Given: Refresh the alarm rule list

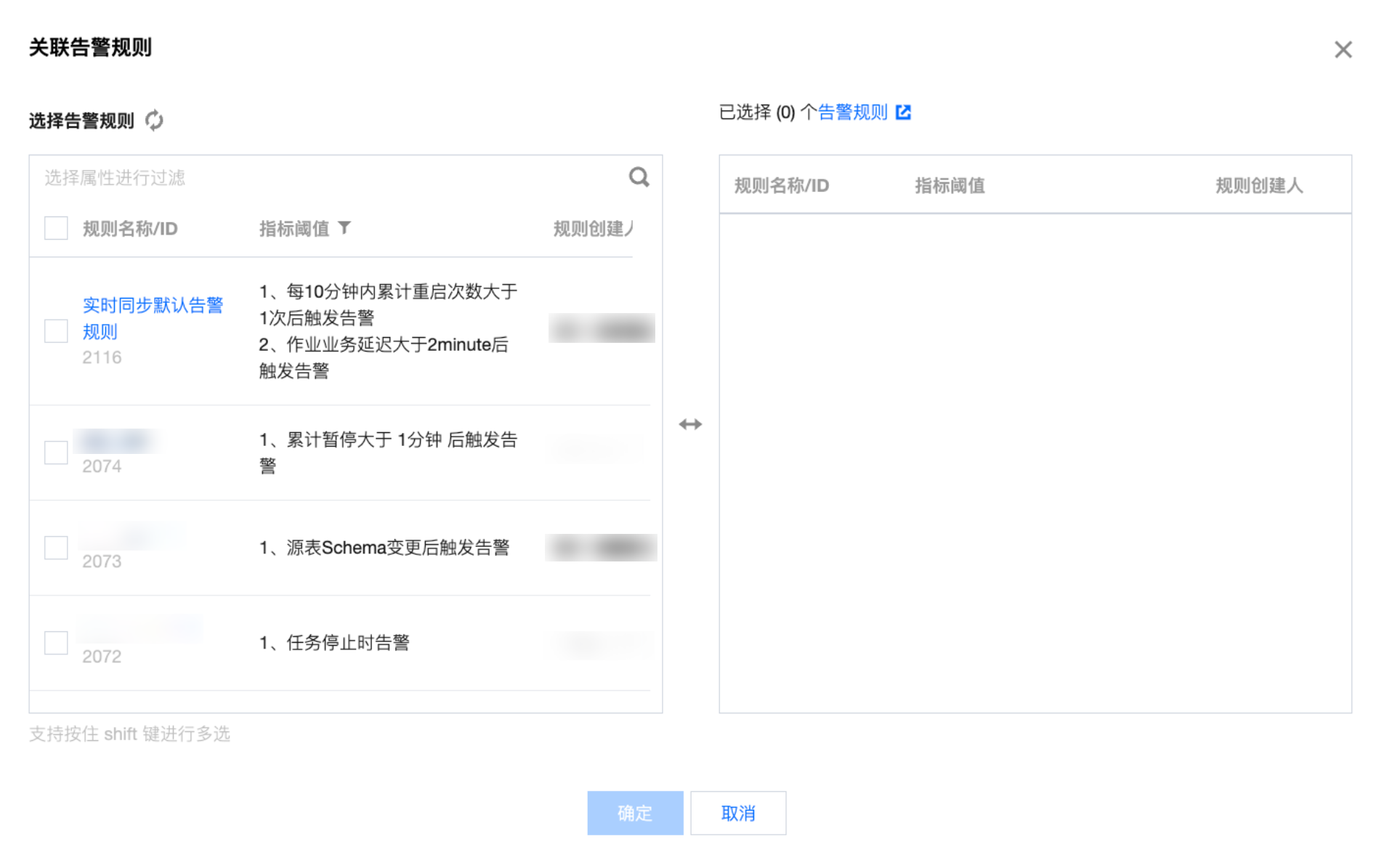Looking at the screenshot, I should tap(154, 120).
